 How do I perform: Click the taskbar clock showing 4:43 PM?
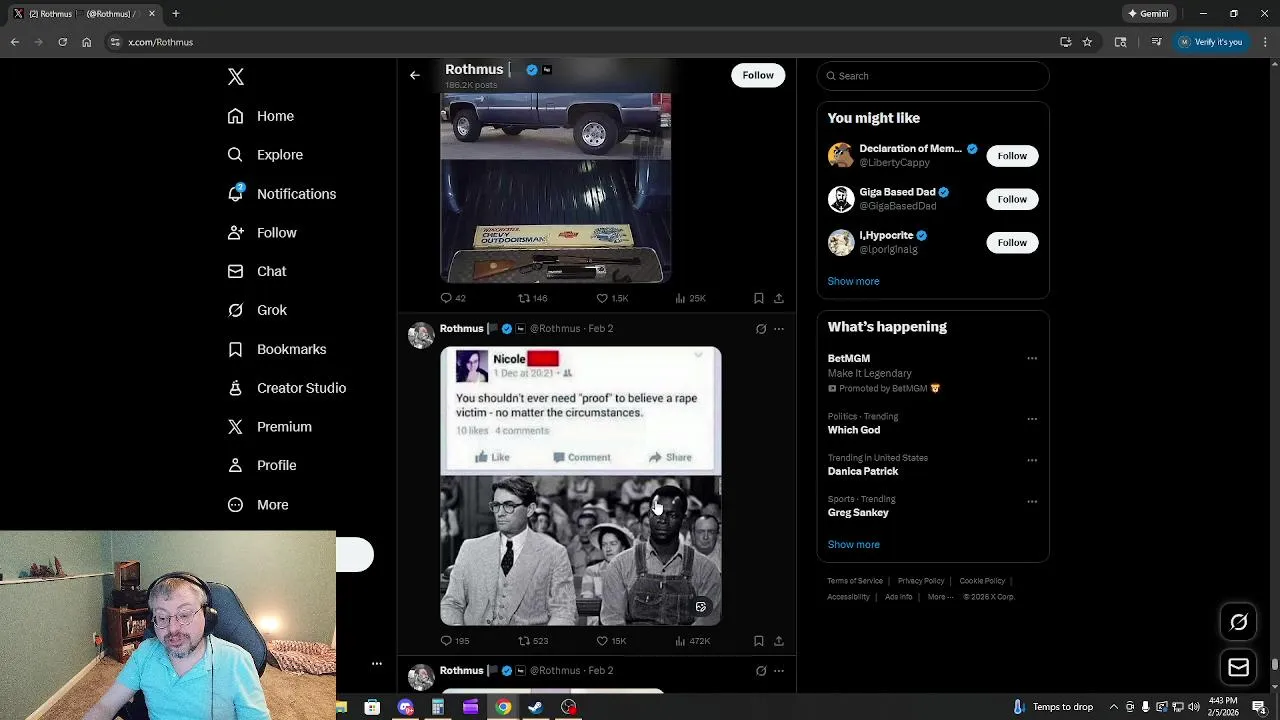[1223, 707]
